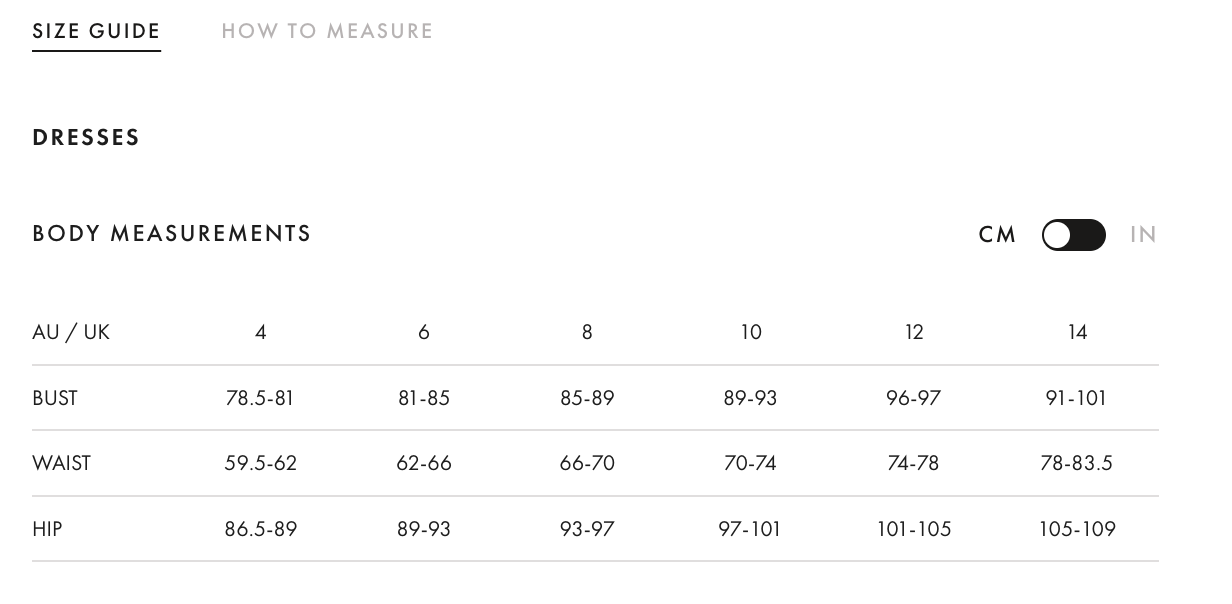Viewport: 1232px width, 604px height.
Task: Select the size 8 column header
Action: point(587,332)
